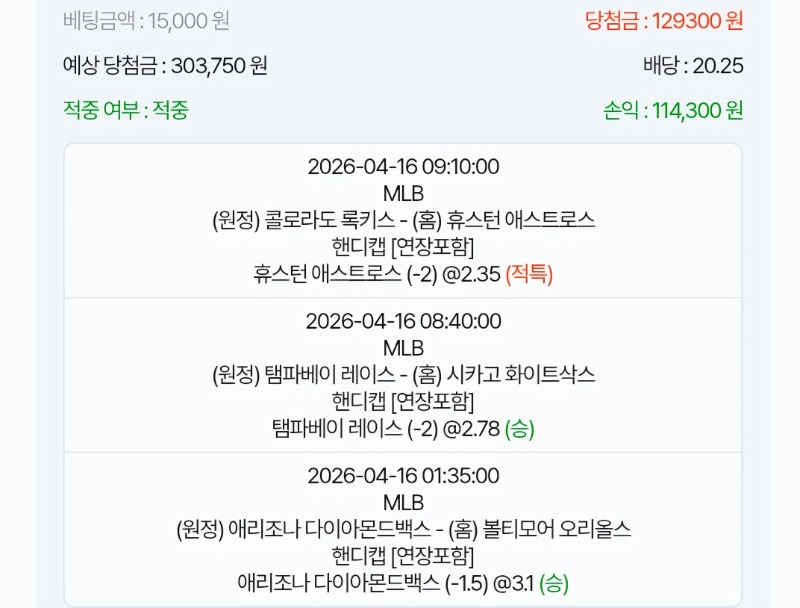Select the 배당 20.25 odds value
Viewport: 800px width, 608px height.
693,66
